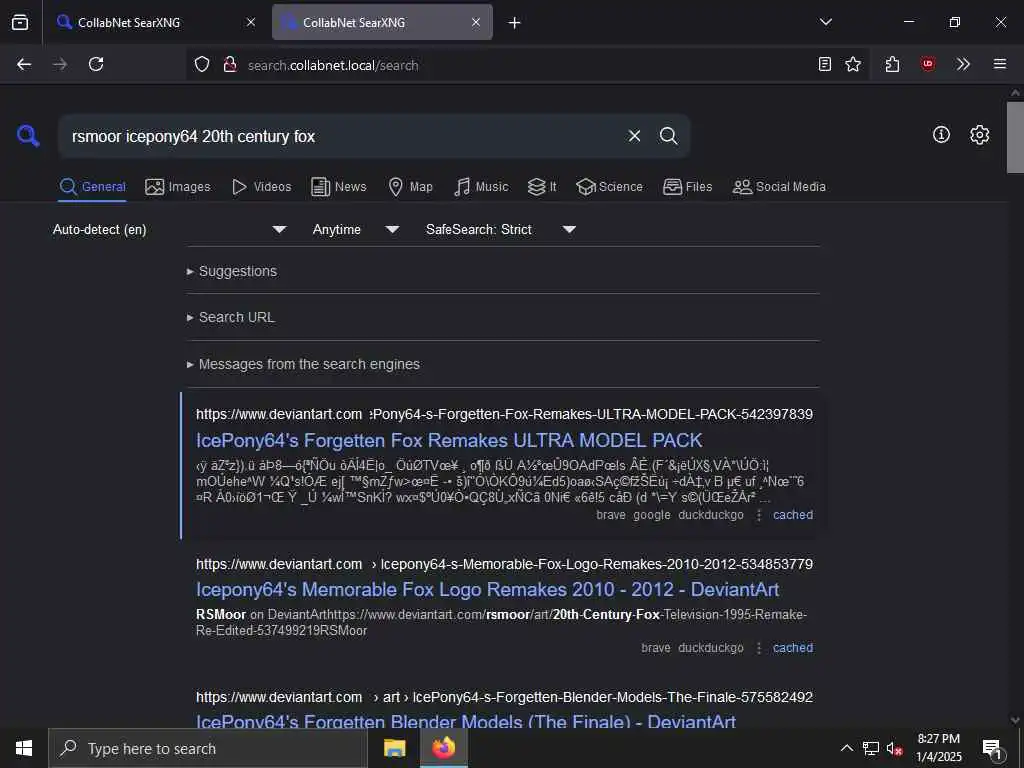Switch to the Science category tab
The image size is (1024, 768).
tap(609, 187)
